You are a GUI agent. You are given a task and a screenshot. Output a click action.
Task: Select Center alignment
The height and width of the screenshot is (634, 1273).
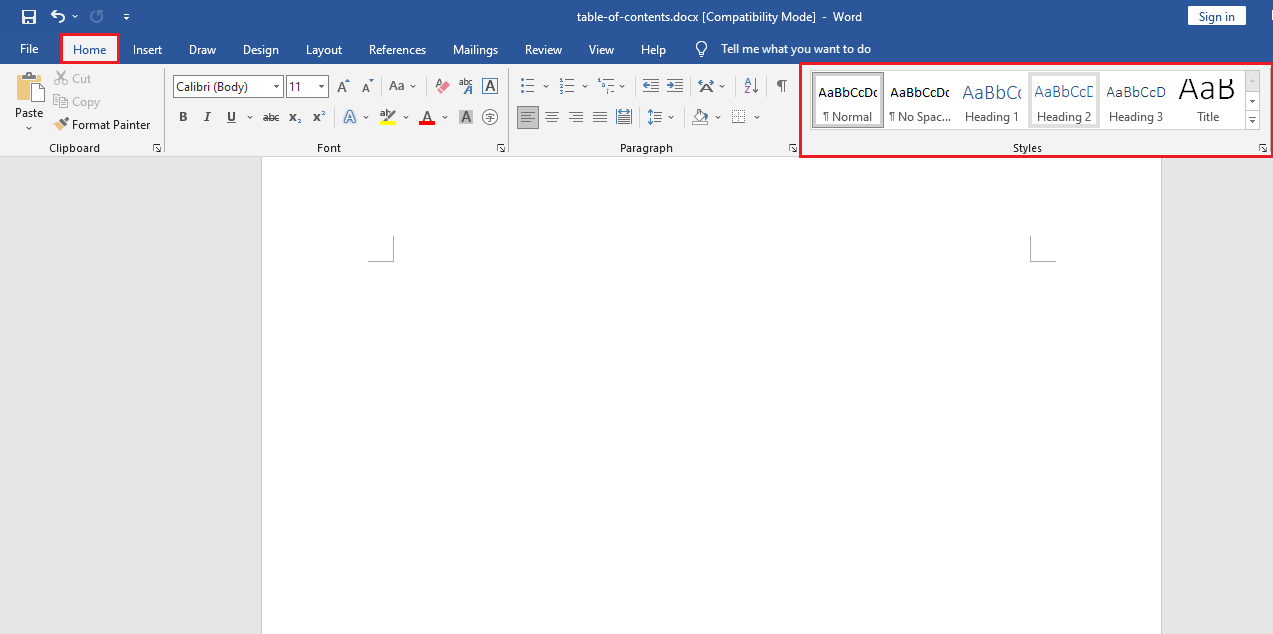pyautogui.click(x=552, y=117)
